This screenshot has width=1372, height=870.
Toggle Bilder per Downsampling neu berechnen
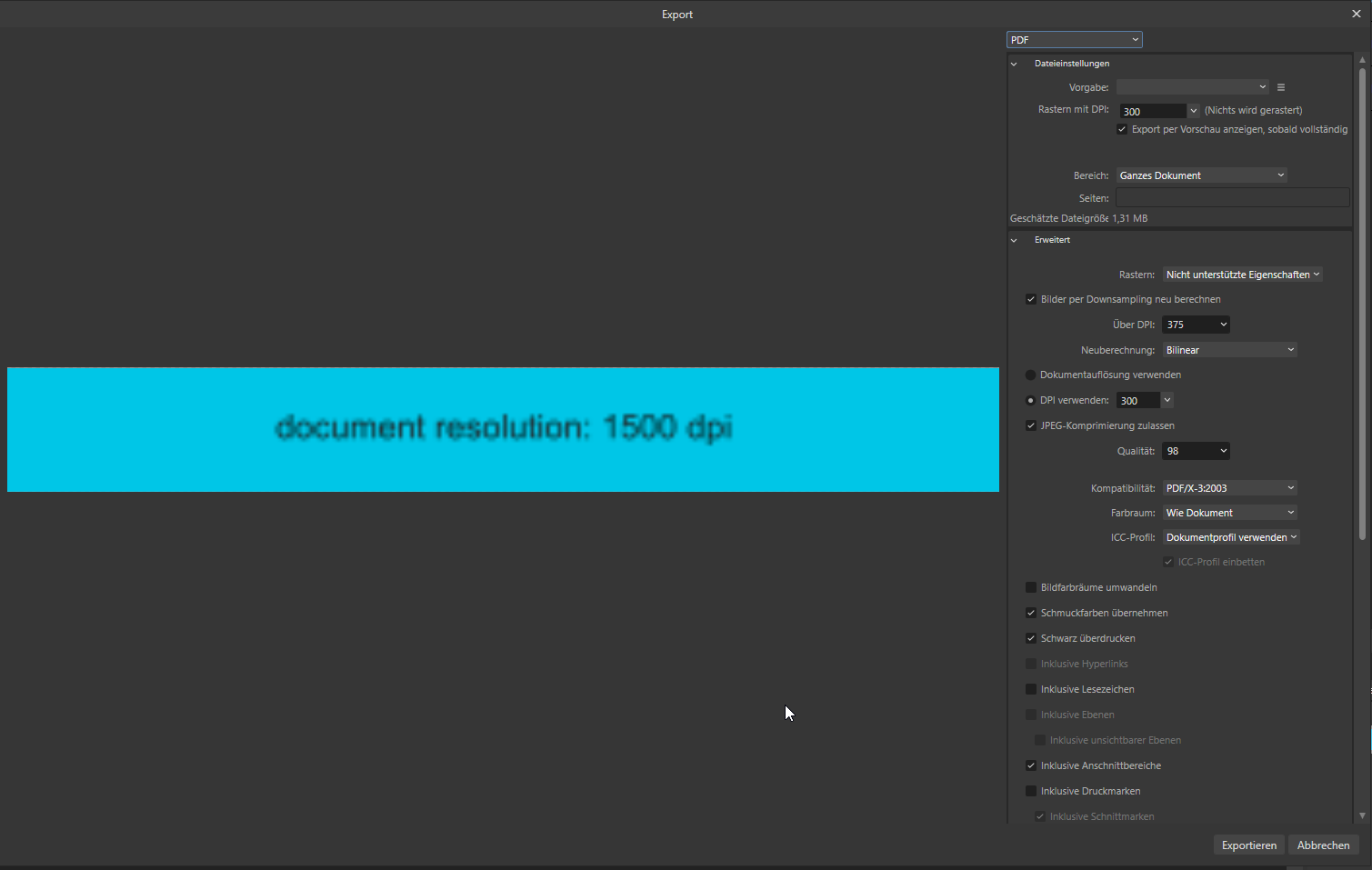point(1031,299)
